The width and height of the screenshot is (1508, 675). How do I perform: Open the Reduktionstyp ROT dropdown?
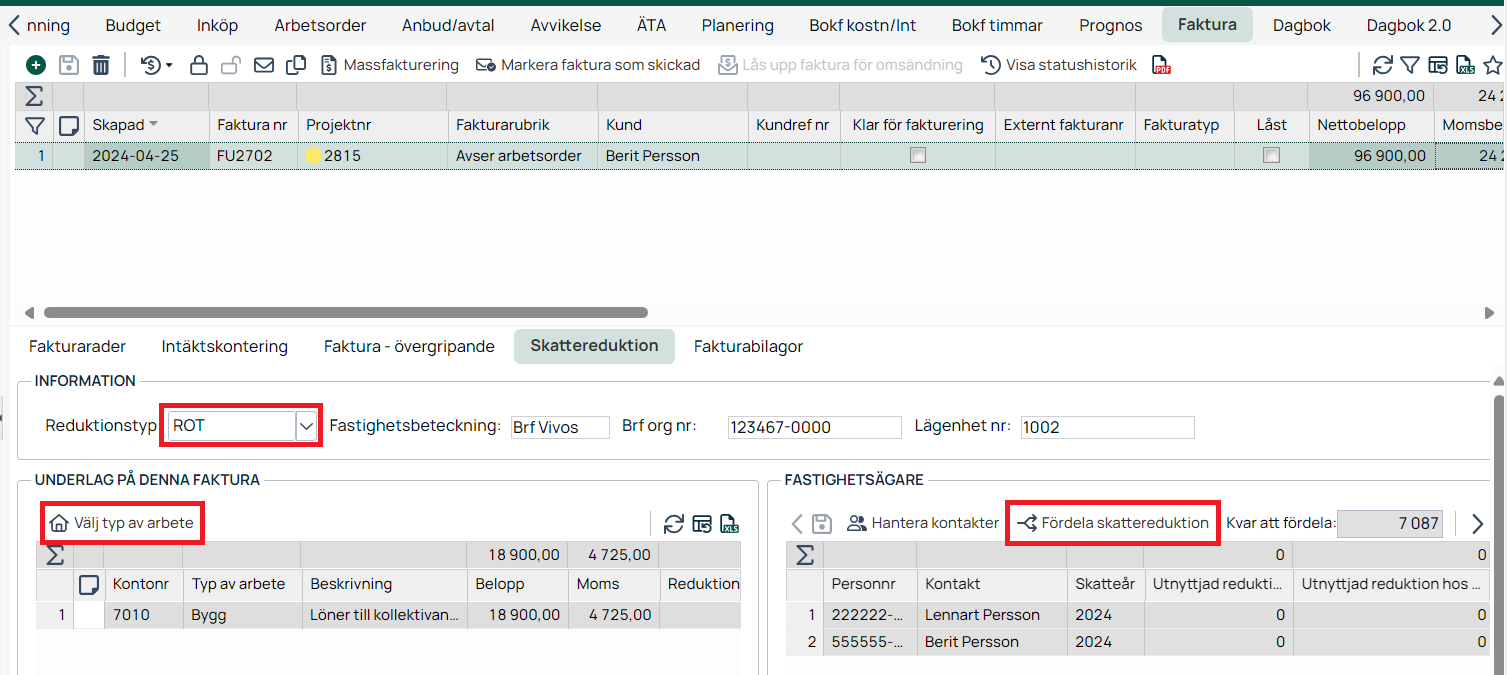tap(307, 426)
